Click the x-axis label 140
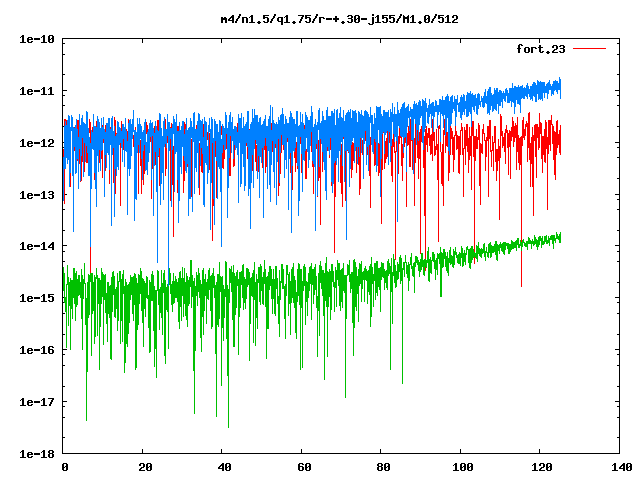640x480 pixels. point(621,467)
